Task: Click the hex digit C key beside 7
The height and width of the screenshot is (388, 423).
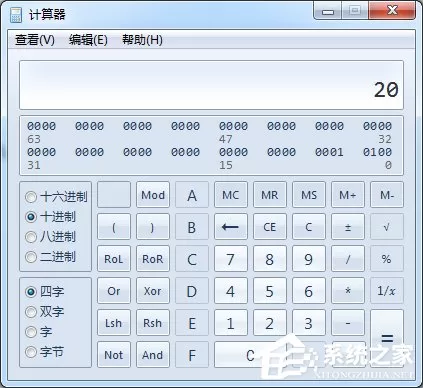Action: (x=192, y=259)
